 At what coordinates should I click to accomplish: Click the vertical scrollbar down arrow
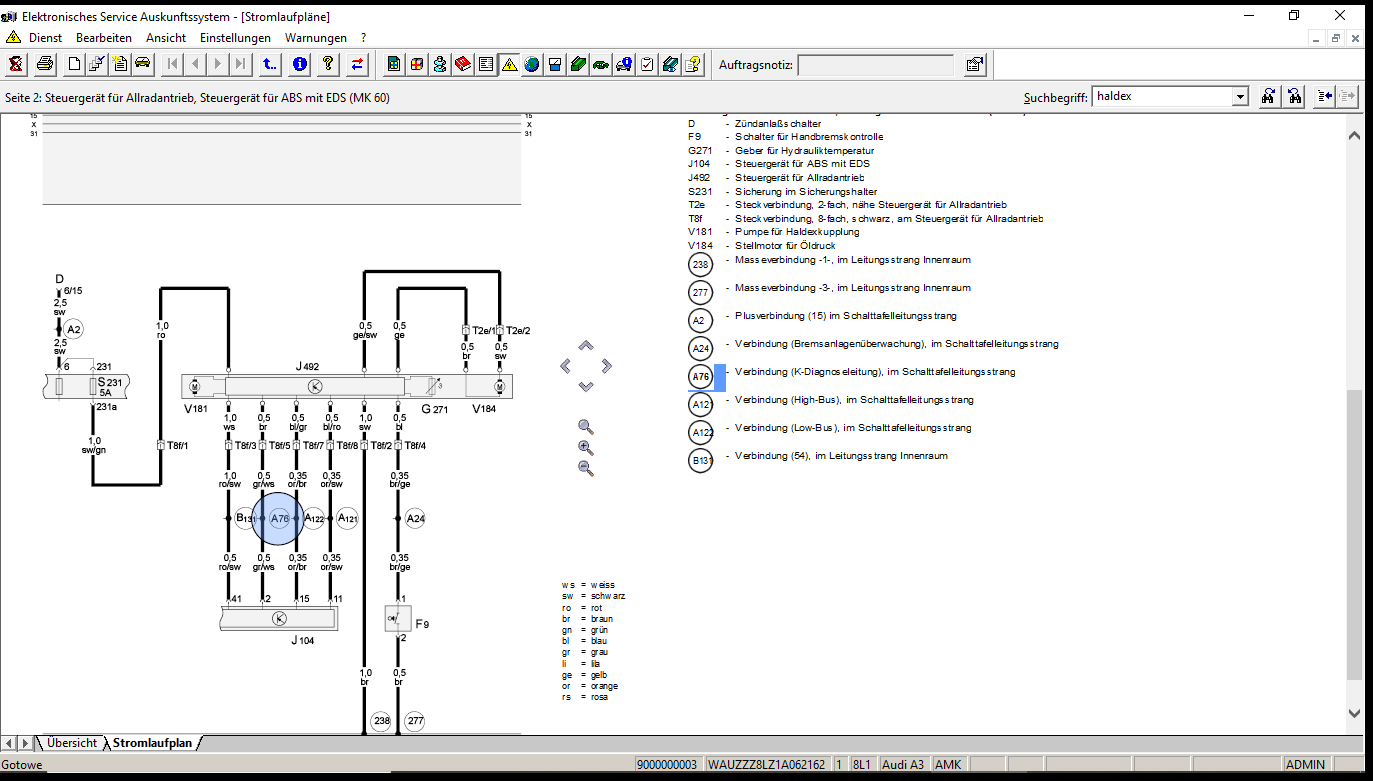(1355, 713)
